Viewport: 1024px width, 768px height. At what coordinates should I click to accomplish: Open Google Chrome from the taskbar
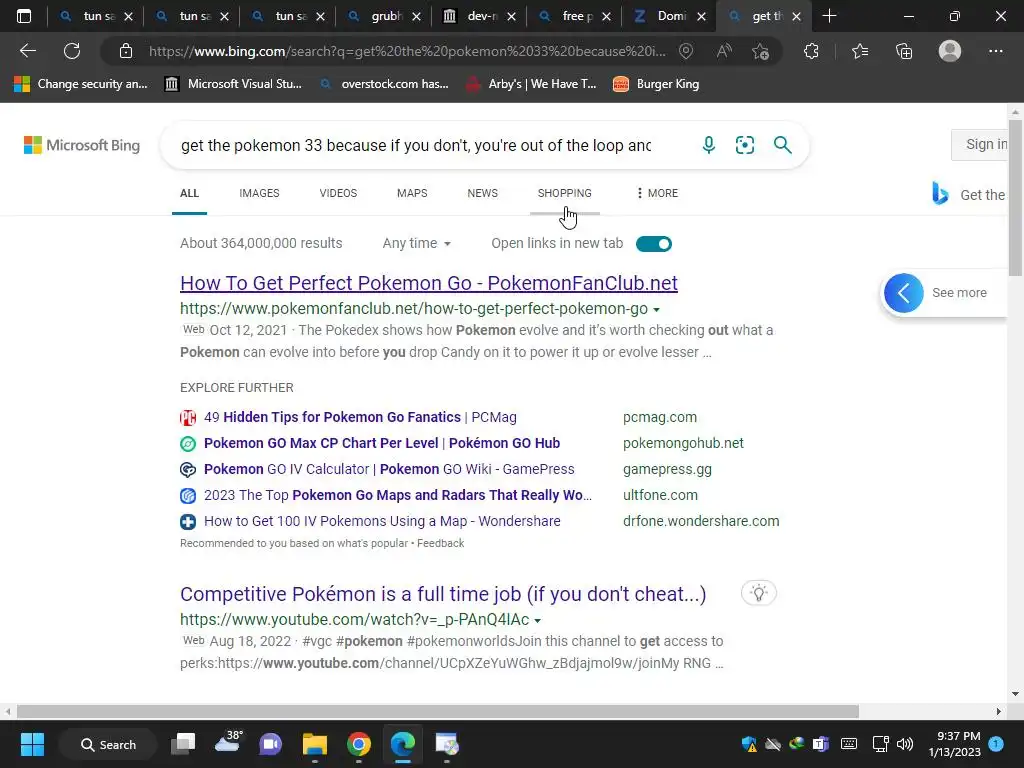click(359, 744)
